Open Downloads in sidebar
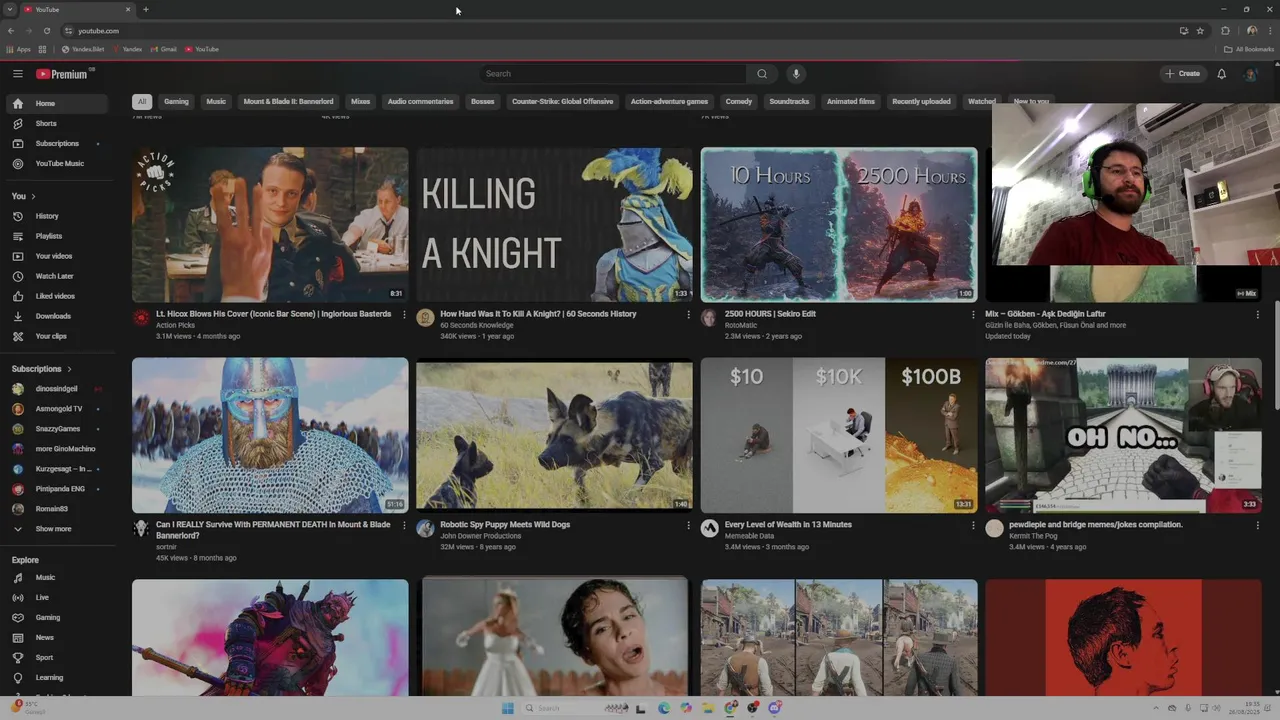1280x720 pixels. click(56, 316)
